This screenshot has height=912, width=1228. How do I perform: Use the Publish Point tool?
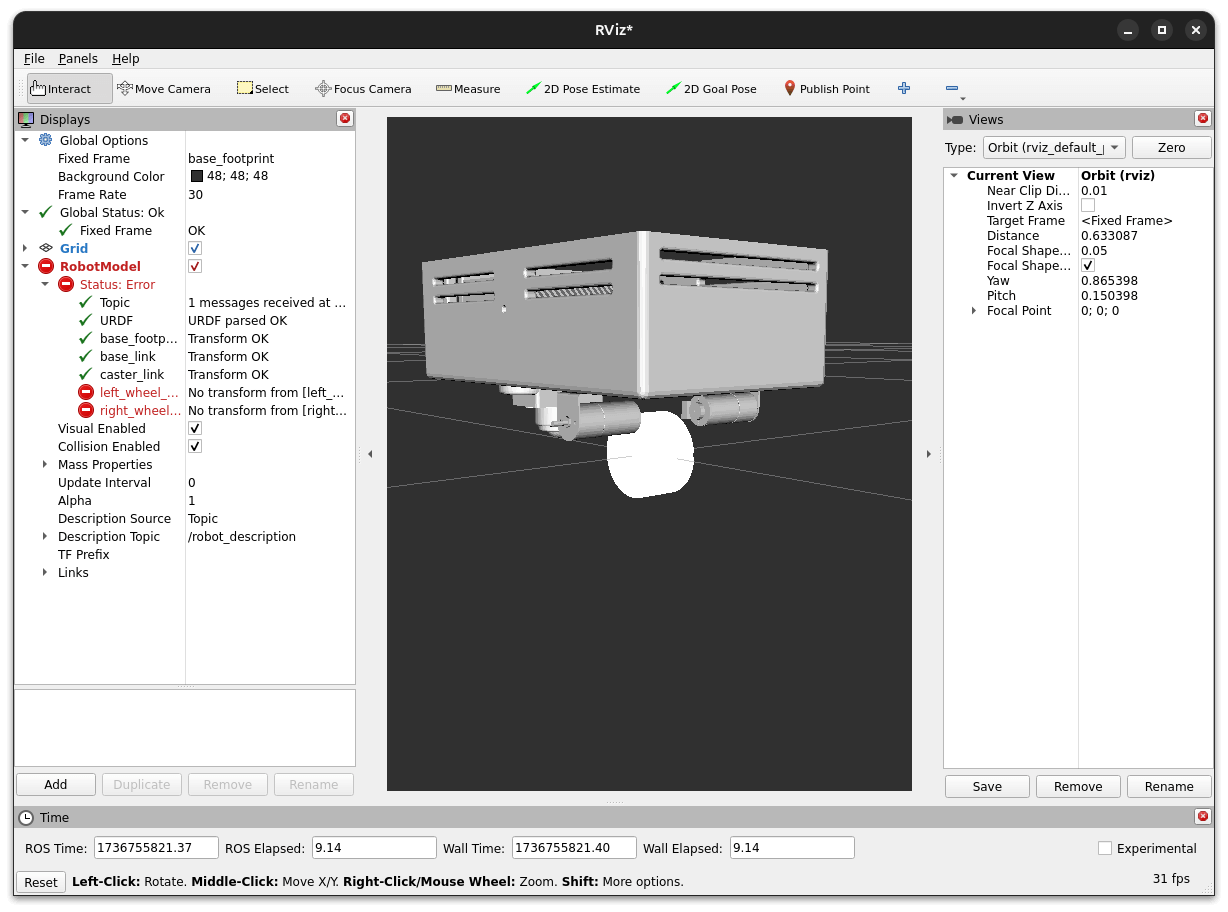[x=826, y=89]
